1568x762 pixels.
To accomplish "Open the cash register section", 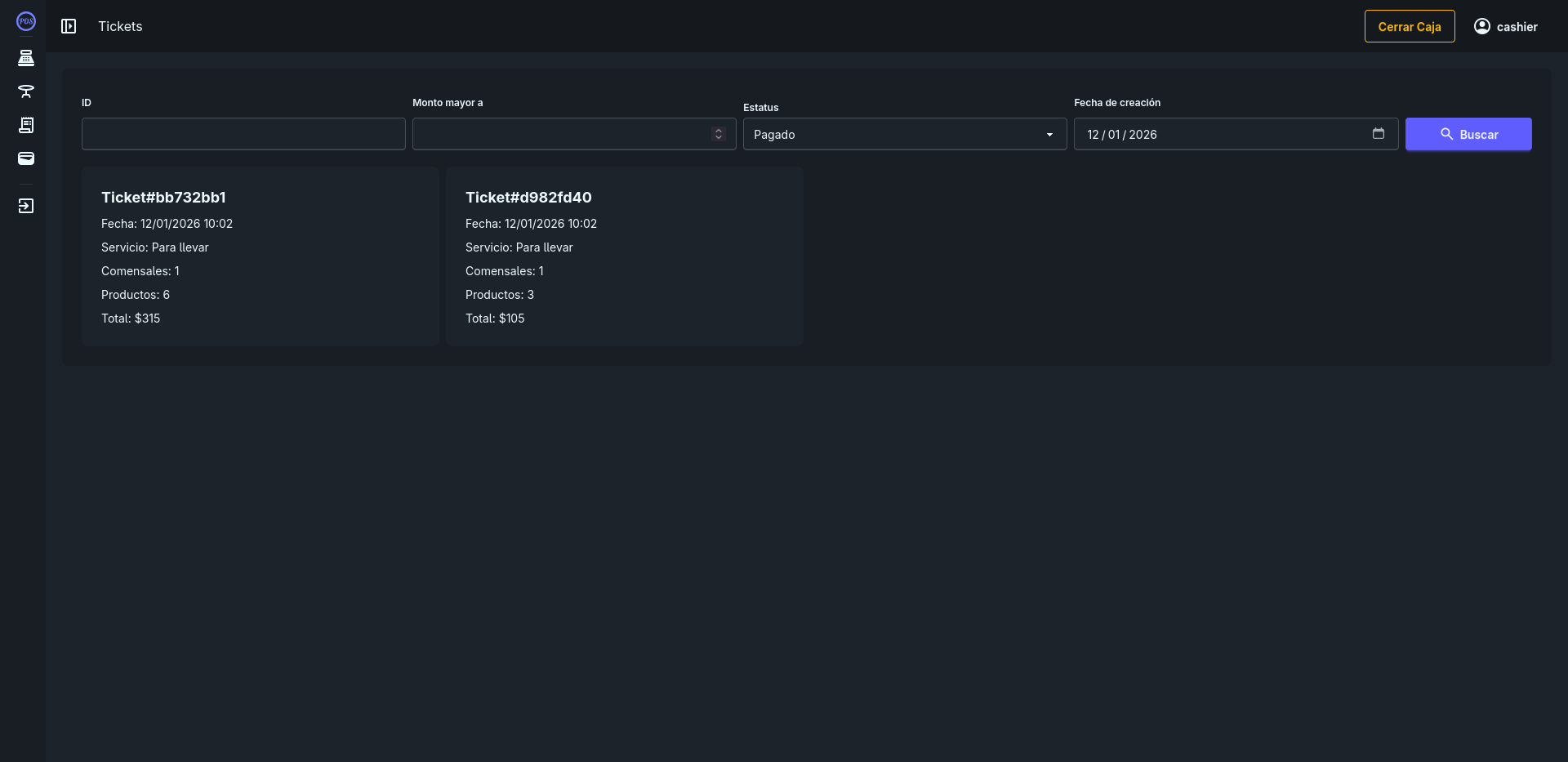I will (26, 58).
